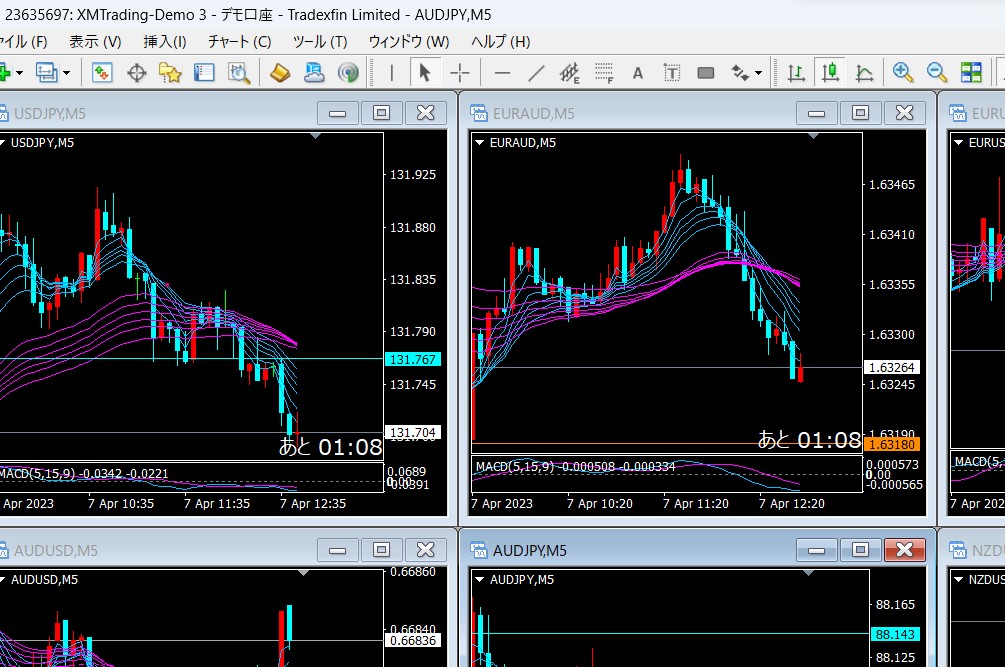The width and height of the screenshot is (1005, 667).
Task: Select the trendline drawing tool
Action: (536, 73)
